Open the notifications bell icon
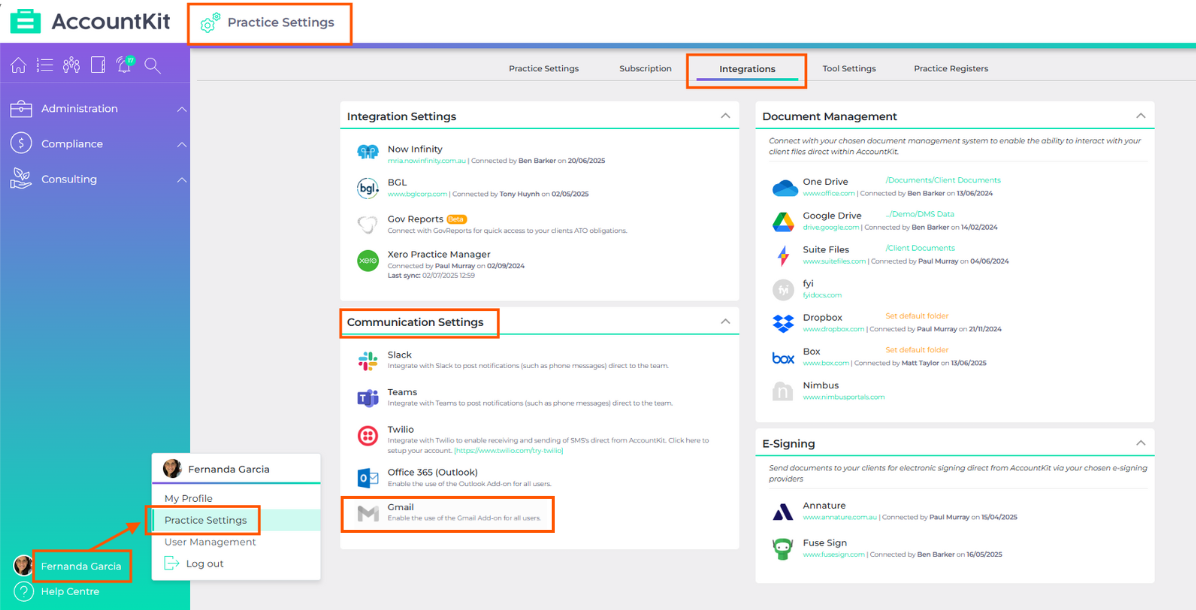This screenshot has height=610, width=1196. (124, 66)
